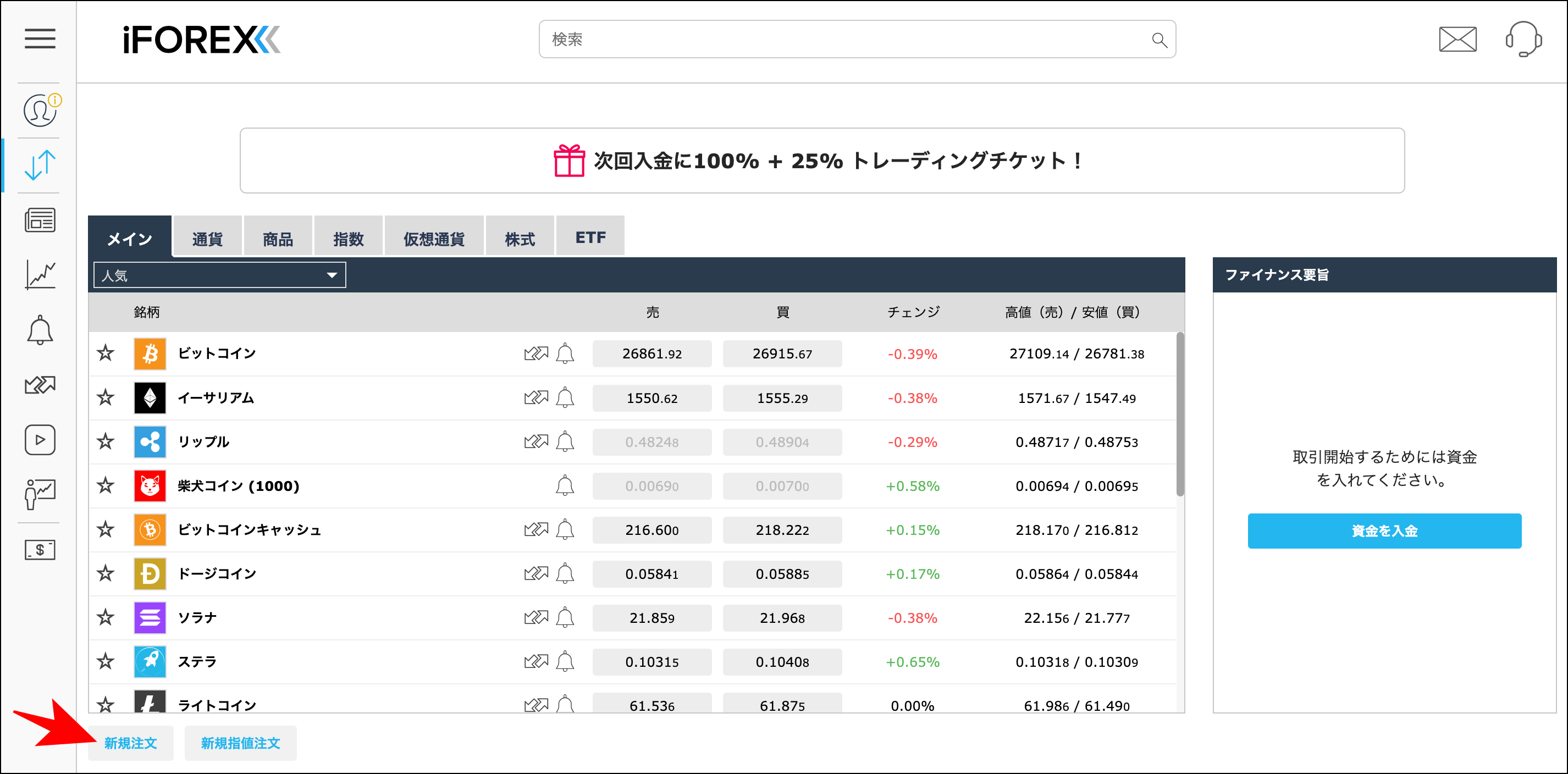The height and width of the screenshot is (774, 1568).
Task: Open the user profile account icon
Action: (x=39, y=110)
